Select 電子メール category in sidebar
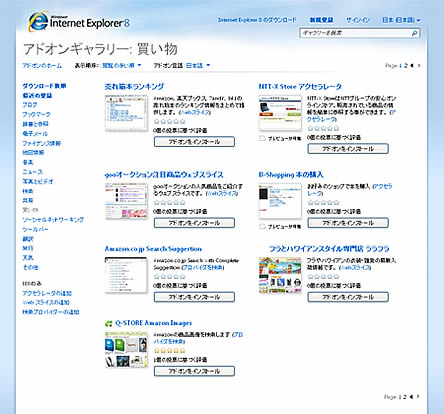The height and width of the screenshot is (414, 444). tap(35, 134)
